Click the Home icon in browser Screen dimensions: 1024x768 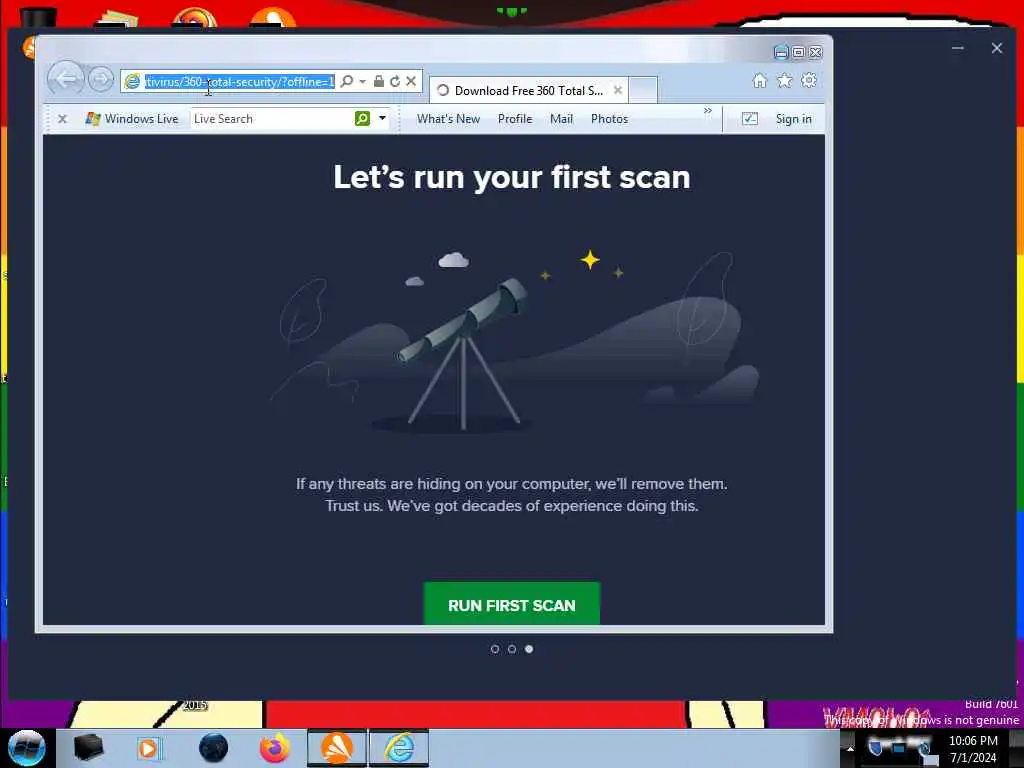click(760, 80)
